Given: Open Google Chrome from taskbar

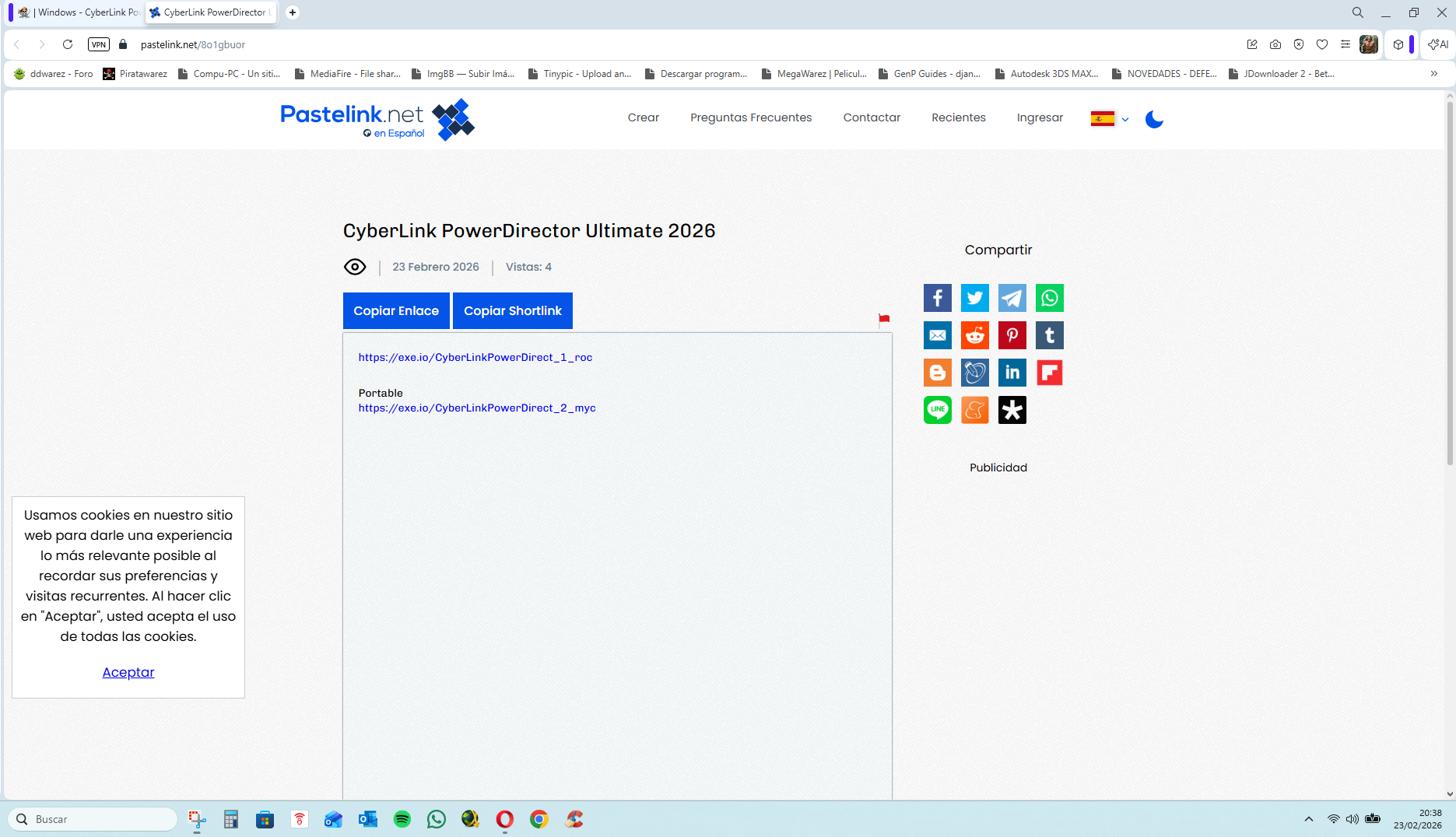Looking at the screenshot, I should 539,819.
